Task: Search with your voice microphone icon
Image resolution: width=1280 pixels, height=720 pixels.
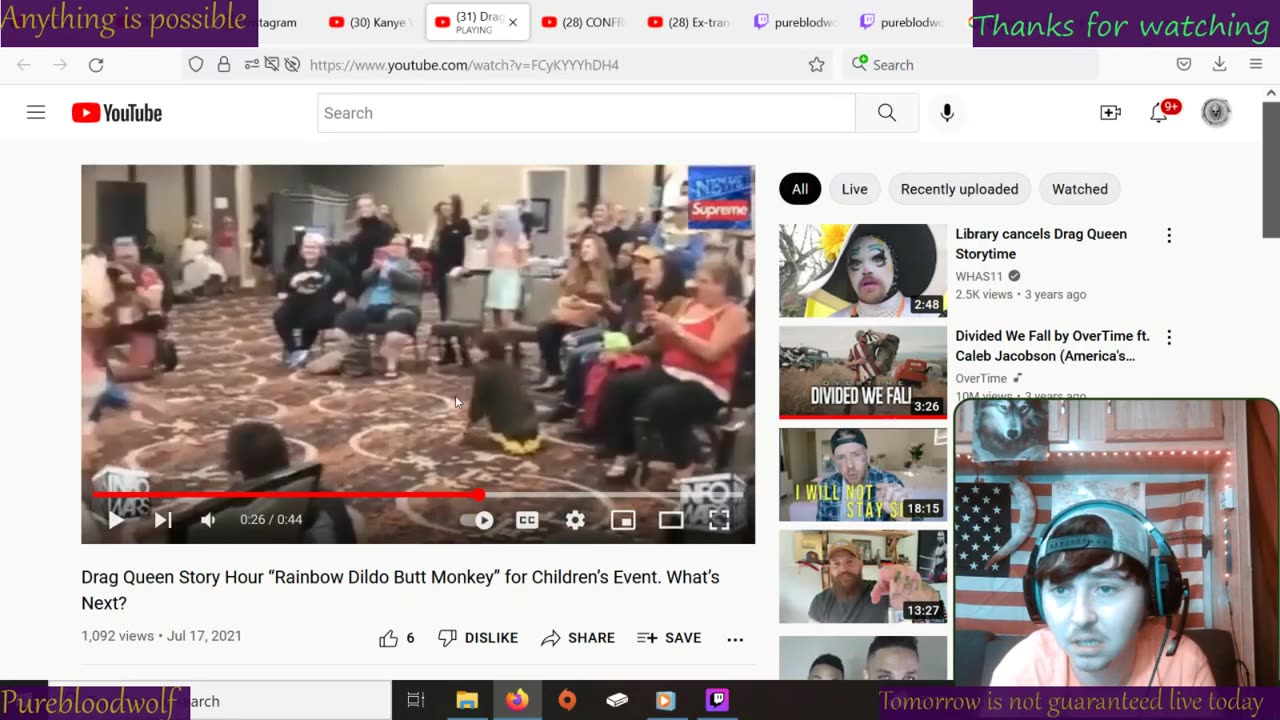Action: pos(947,113)
